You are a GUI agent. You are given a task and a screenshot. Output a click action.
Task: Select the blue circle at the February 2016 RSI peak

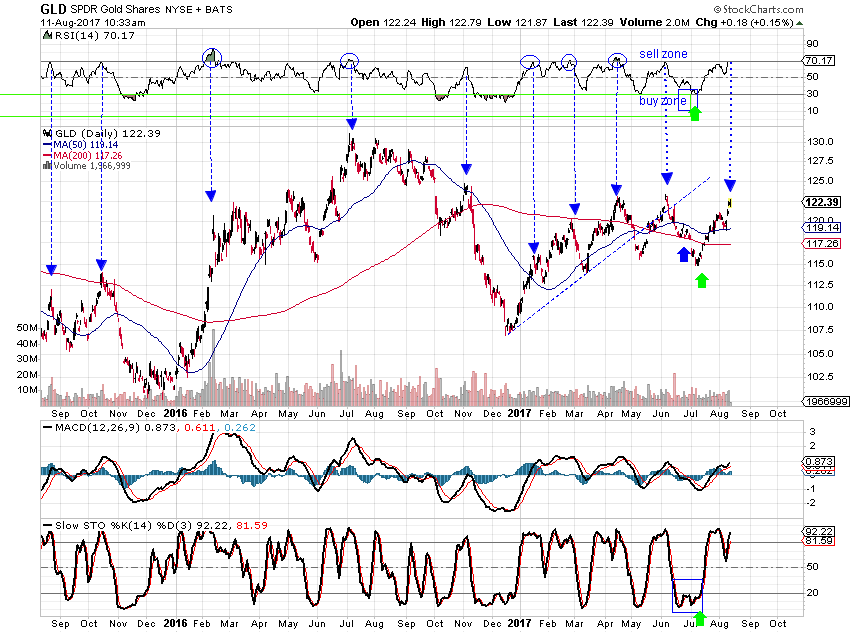(210, 57)
